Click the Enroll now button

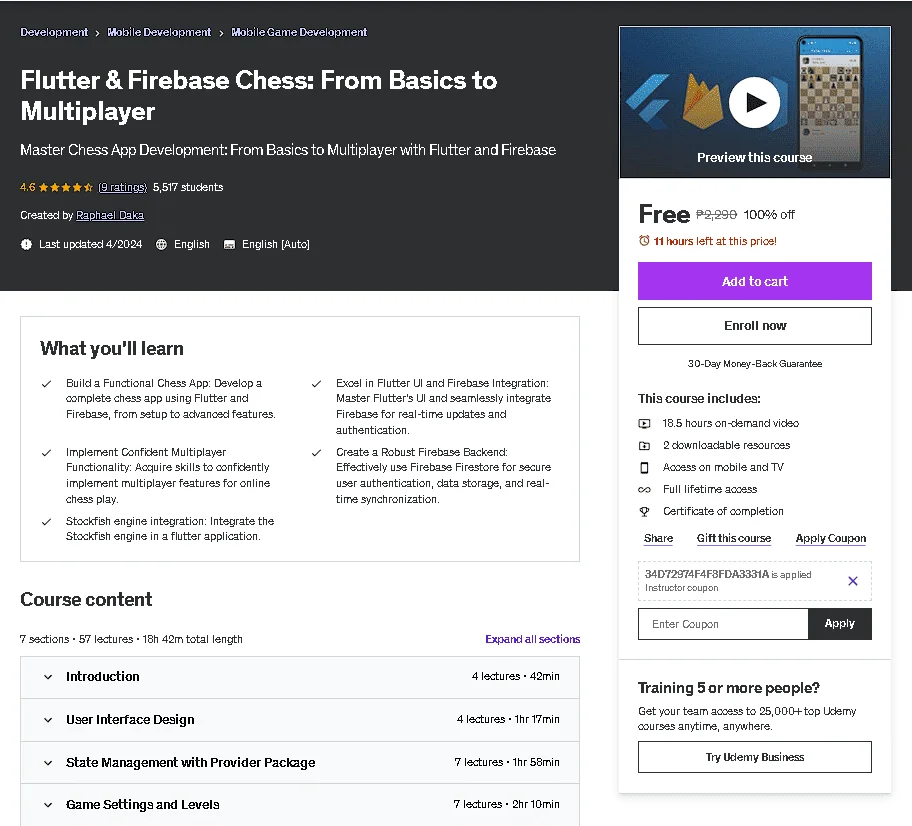tap(754, 326)
